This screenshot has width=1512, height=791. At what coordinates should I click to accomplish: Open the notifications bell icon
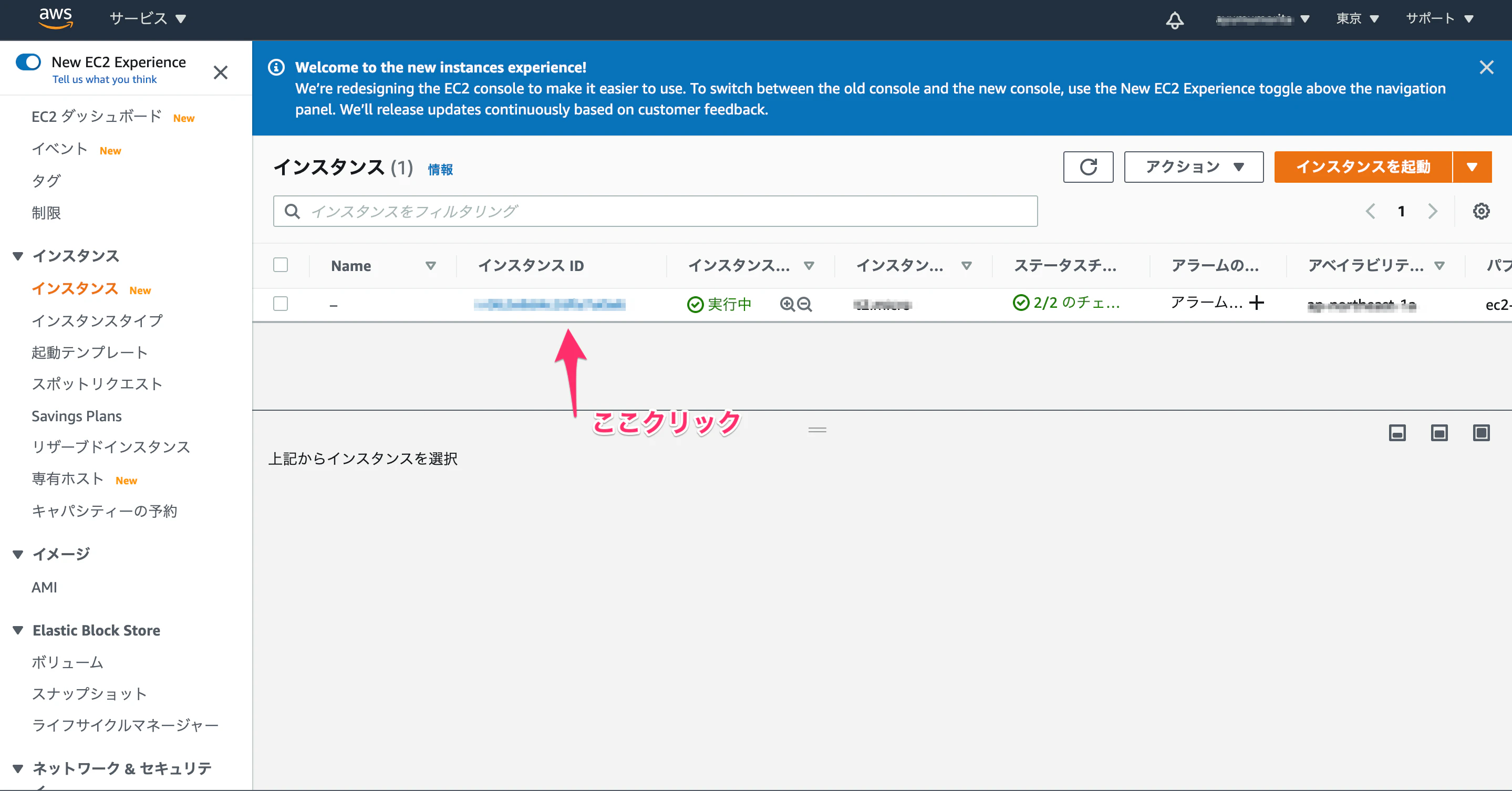(x=1175, y=19)
